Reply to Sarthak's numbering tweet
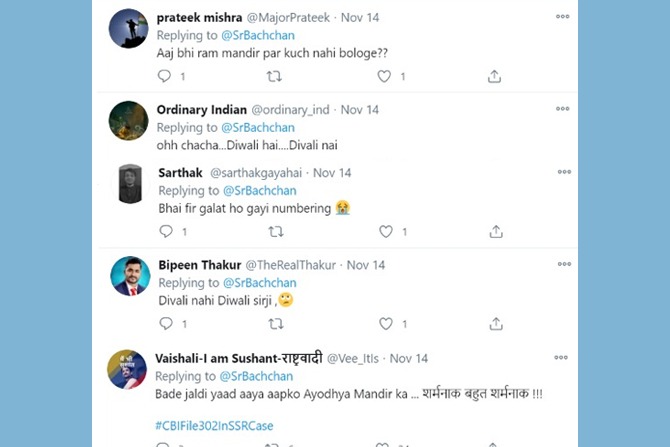 click(165, 231)
